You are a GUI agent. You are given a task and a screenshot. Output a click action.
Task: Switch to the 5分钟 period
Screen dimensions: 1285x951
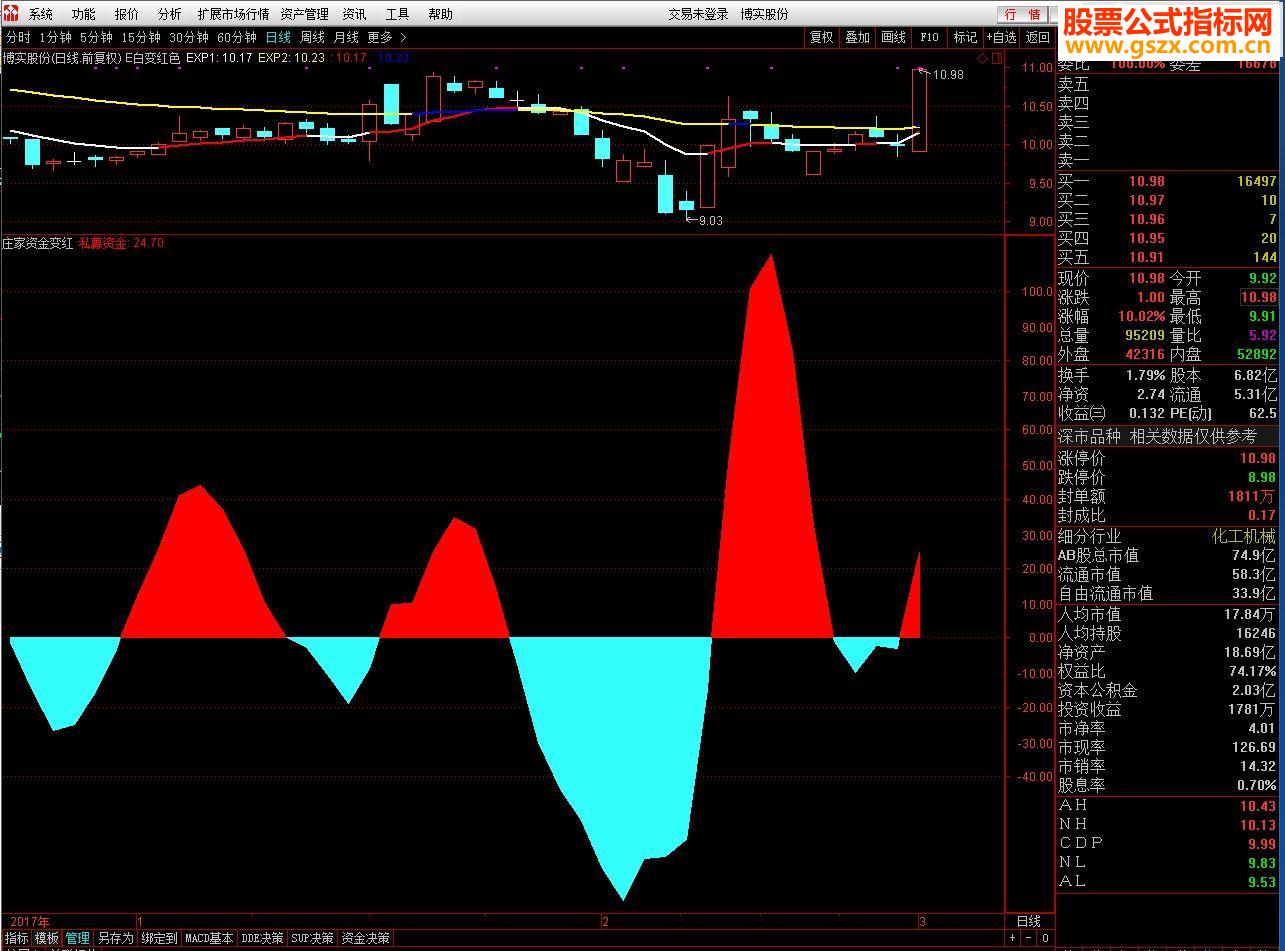tap(97, 37)
